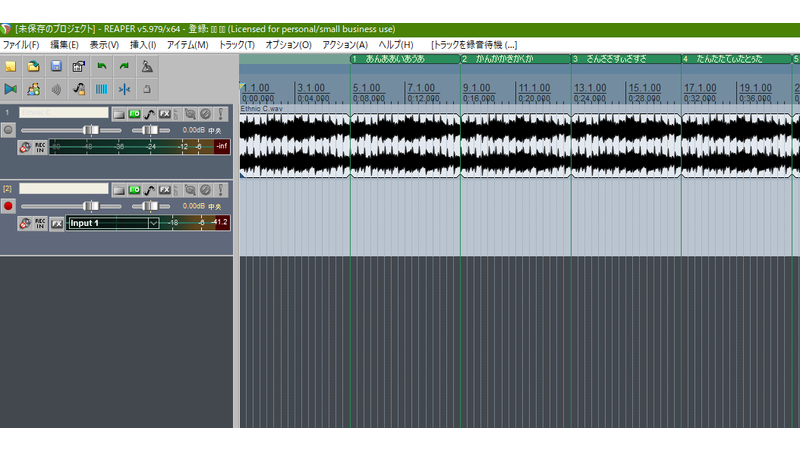The height and width of the screenshot is (450, 800).
Task: Open the アクション(A) menu
Action: click(x=345, y=45)
